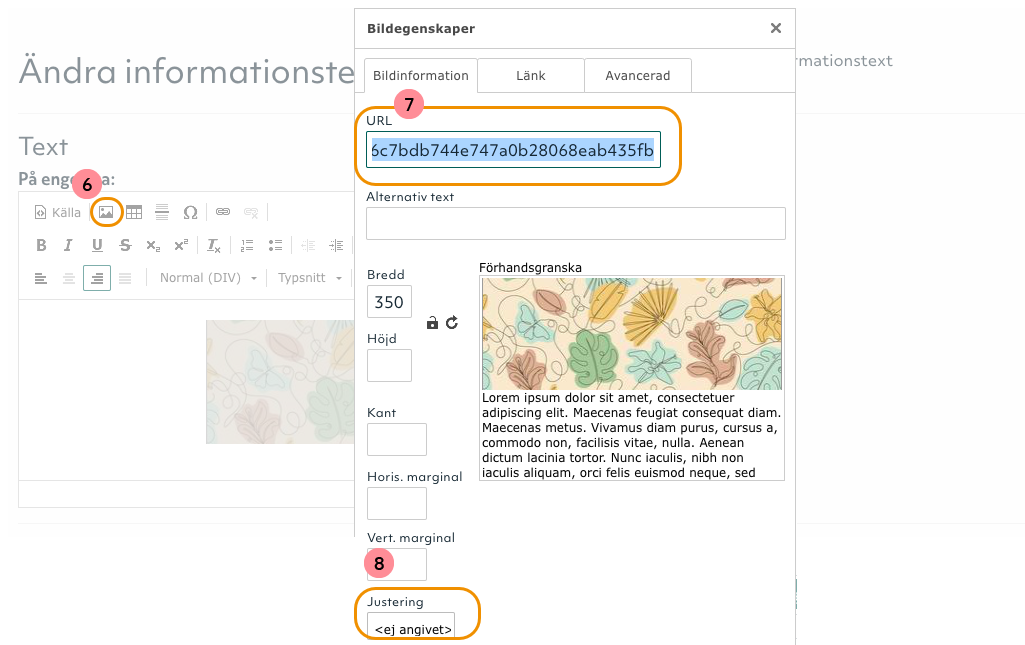Click the Källa source code button
Image resolution: width=1025 pixels, height=645 pixels.
coord(55,212)
